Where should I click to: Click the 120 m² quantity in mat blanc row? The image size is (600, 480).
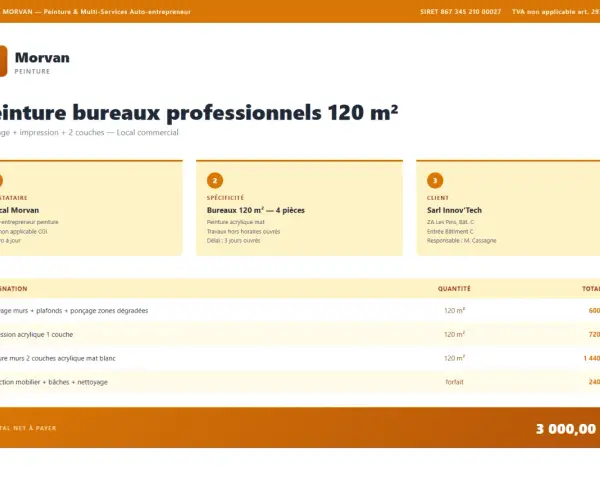455,358
